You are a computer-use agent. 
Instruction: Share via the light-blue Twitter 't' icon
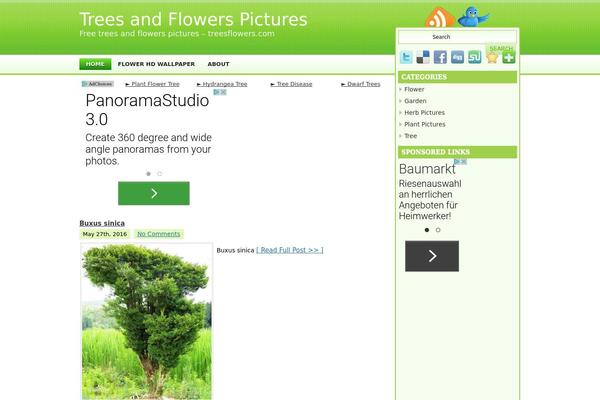pos(406,57)
